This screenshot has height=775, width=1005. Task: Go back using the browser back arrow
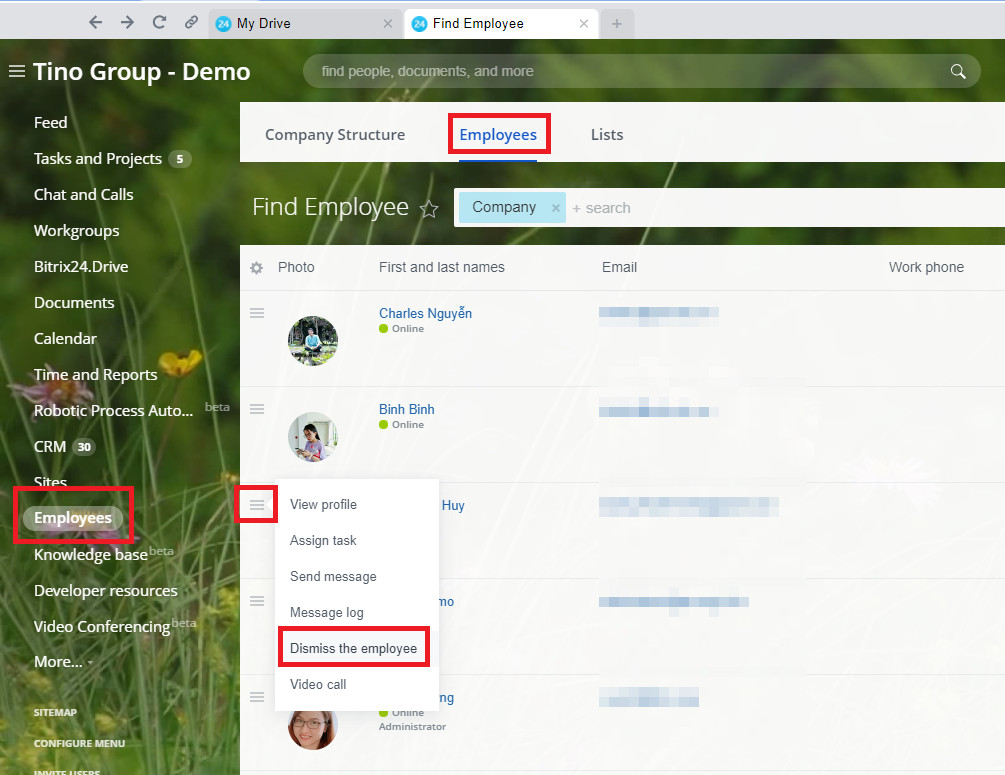point(96,22)
